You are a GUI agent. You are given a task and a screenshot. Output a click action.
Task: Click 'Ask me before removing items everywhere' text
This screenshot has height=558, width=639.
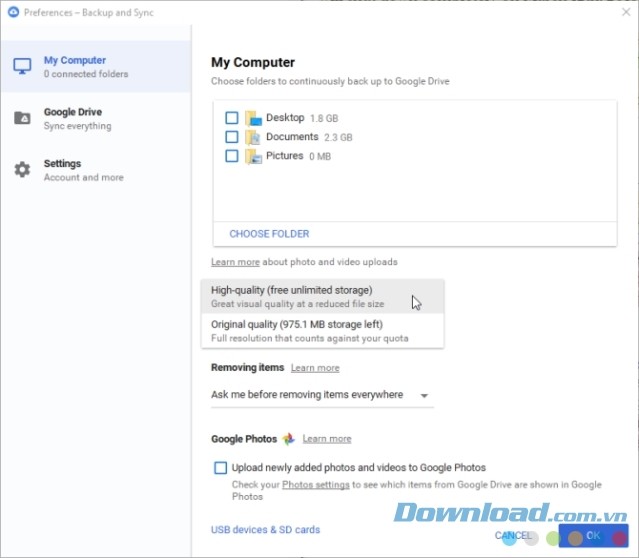[x=307, y=395]
